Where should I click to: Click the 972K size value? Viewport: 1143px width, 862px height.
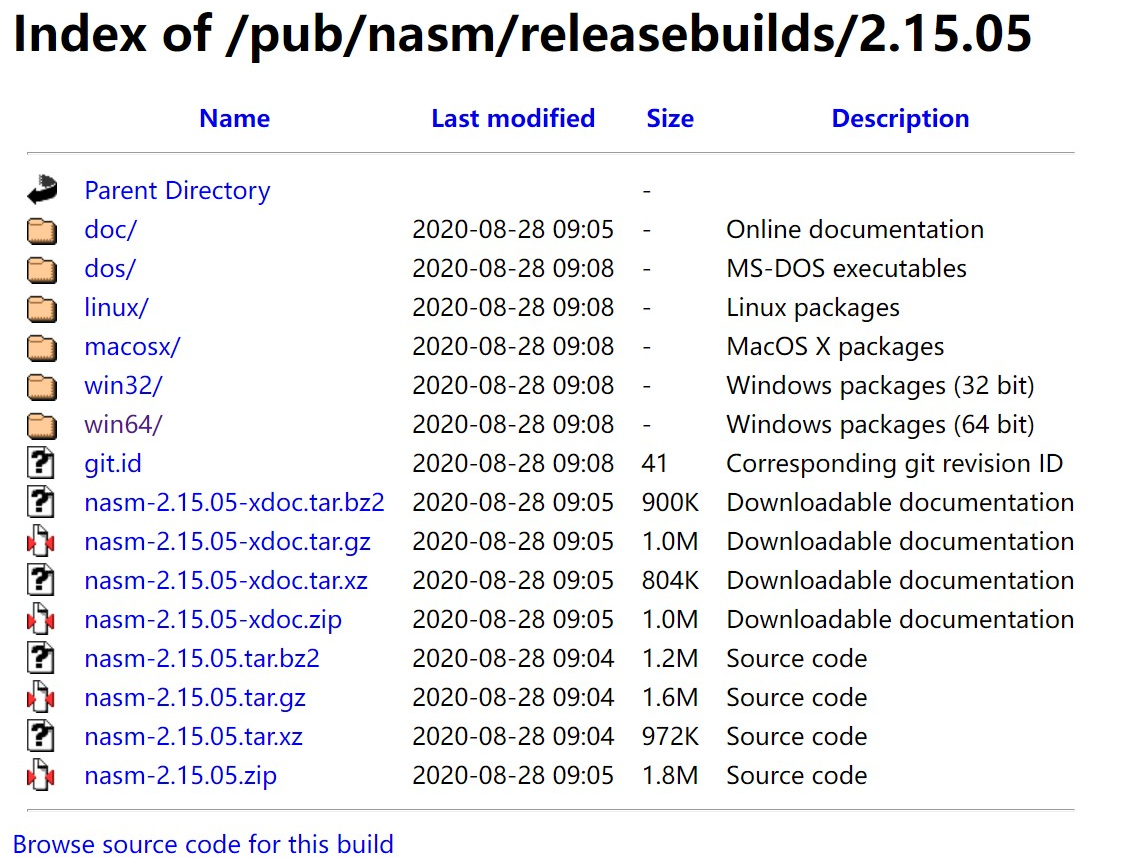click(670, 737)
